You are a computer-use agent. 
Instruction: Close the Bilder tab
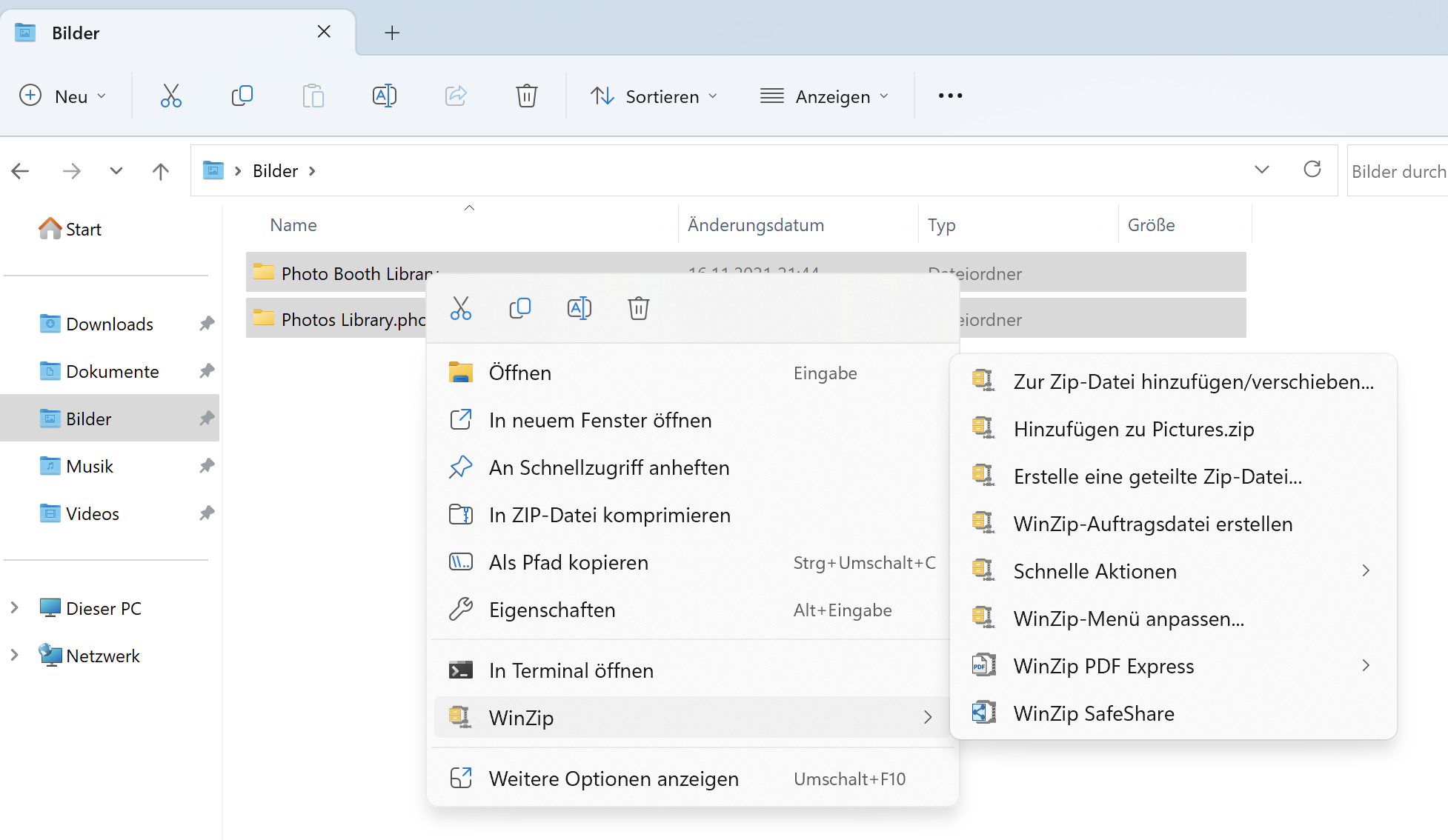(324, 32)
